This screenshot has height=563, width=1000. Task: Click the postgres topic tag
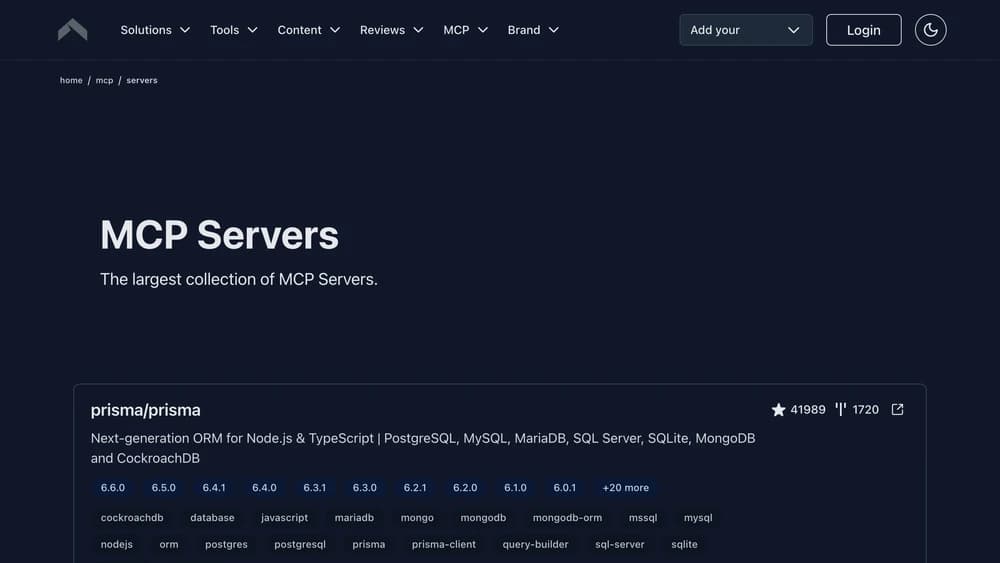226,545
